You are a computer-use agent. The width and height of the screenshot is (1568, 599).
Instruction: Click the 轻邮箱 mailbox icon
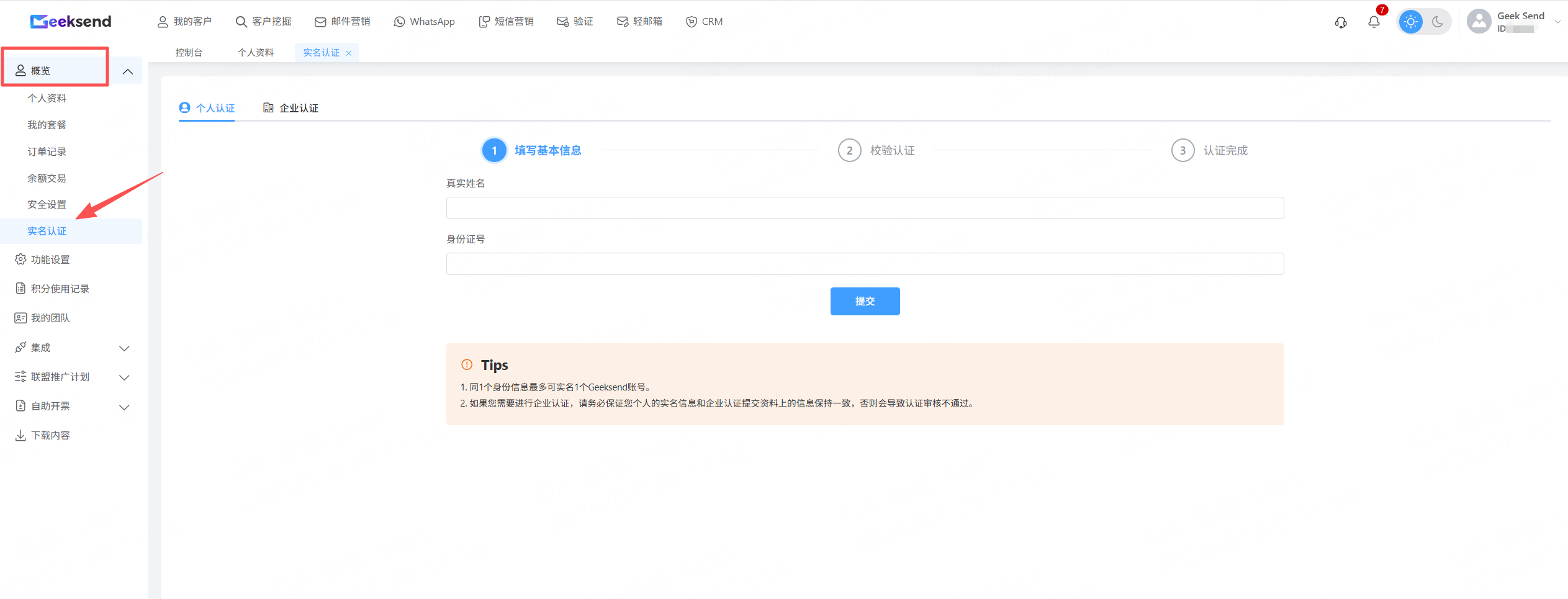[x=623, y=22]
